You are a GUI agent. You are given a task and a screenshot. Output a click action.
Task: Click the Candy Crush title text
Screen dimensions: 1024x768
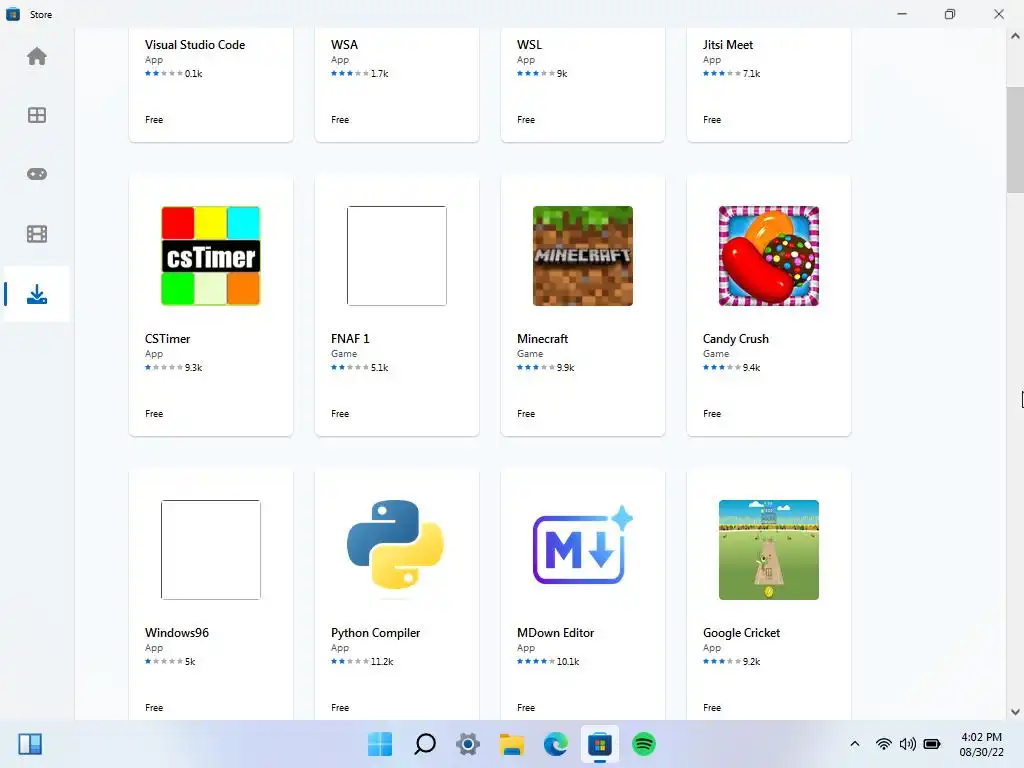coord(735,339)
